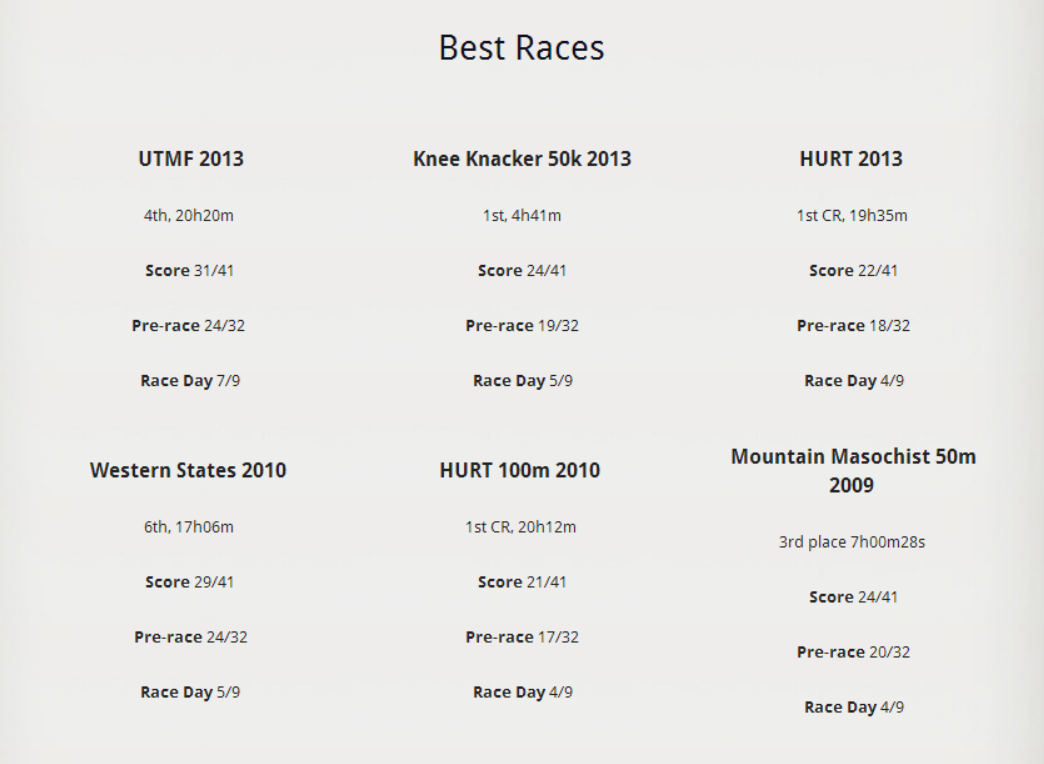The width and height of the screenshot is (1044, 764).
Task: Click the 4th, 20h20m result text
Action: [x=188, y=215]
